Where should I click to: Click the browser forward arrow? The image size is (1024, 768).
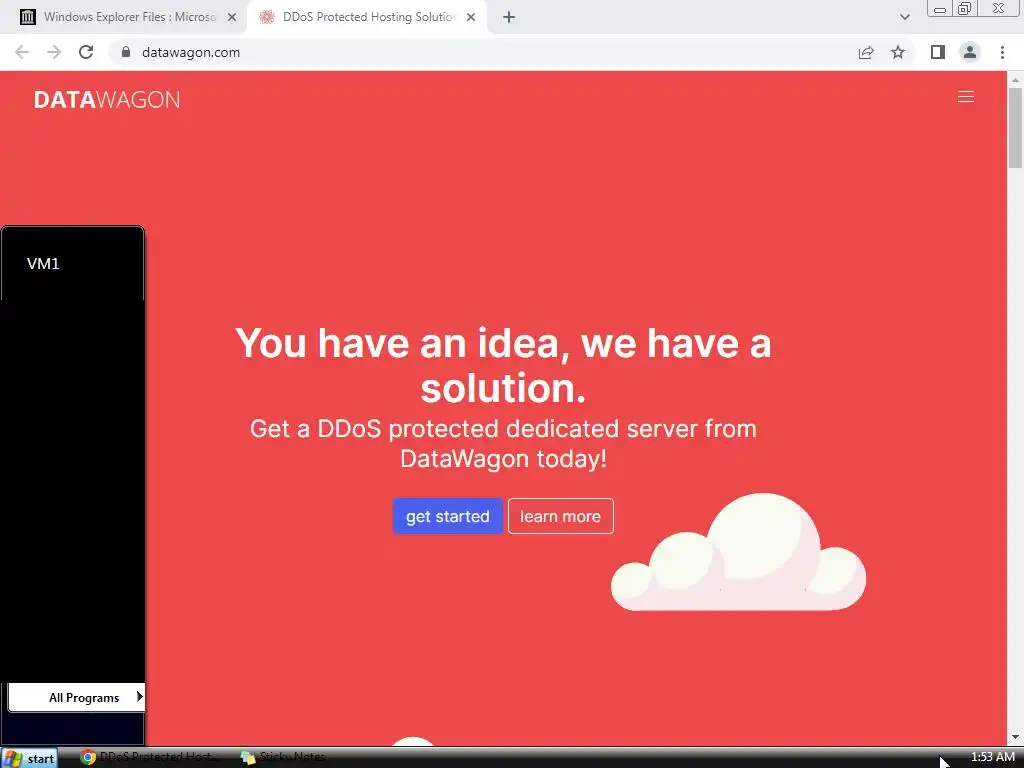(x=54, y=52)
